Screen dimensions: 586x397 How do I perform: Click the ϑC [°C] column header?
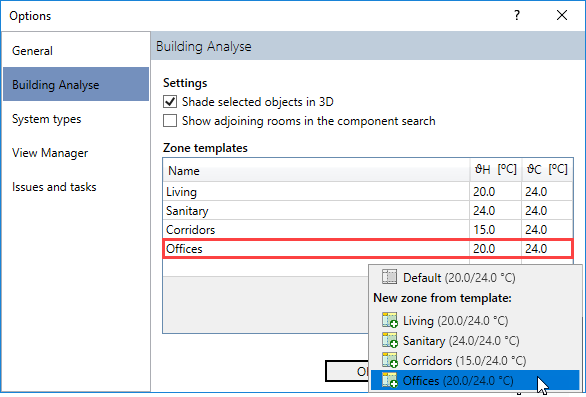[547, 170]
